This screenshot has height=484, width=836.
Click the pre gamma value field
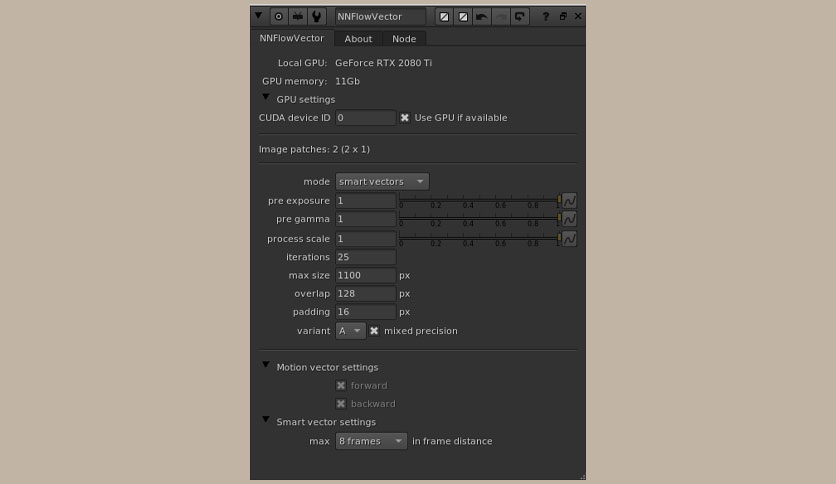(x=365, y=219)
